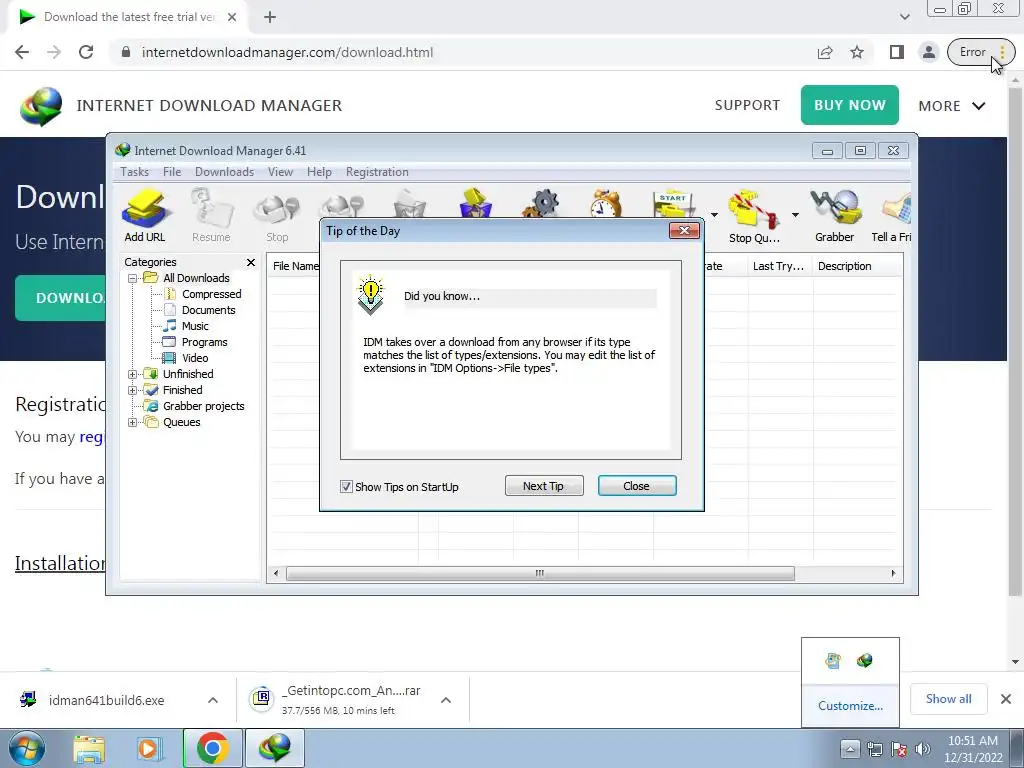Viewport: 1024px width, 768px height.
Task: Open IDM Options via the gear icon
Action: coord(541,203)
